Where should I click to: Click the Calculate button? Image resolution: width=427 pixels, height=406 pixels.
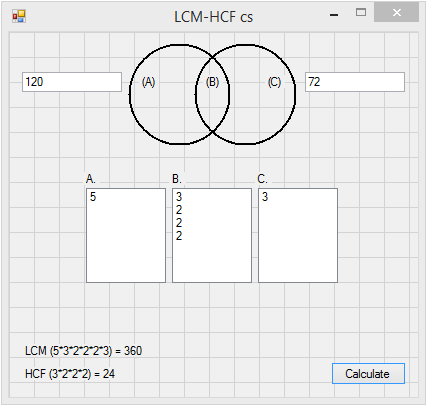coord(368,374)
